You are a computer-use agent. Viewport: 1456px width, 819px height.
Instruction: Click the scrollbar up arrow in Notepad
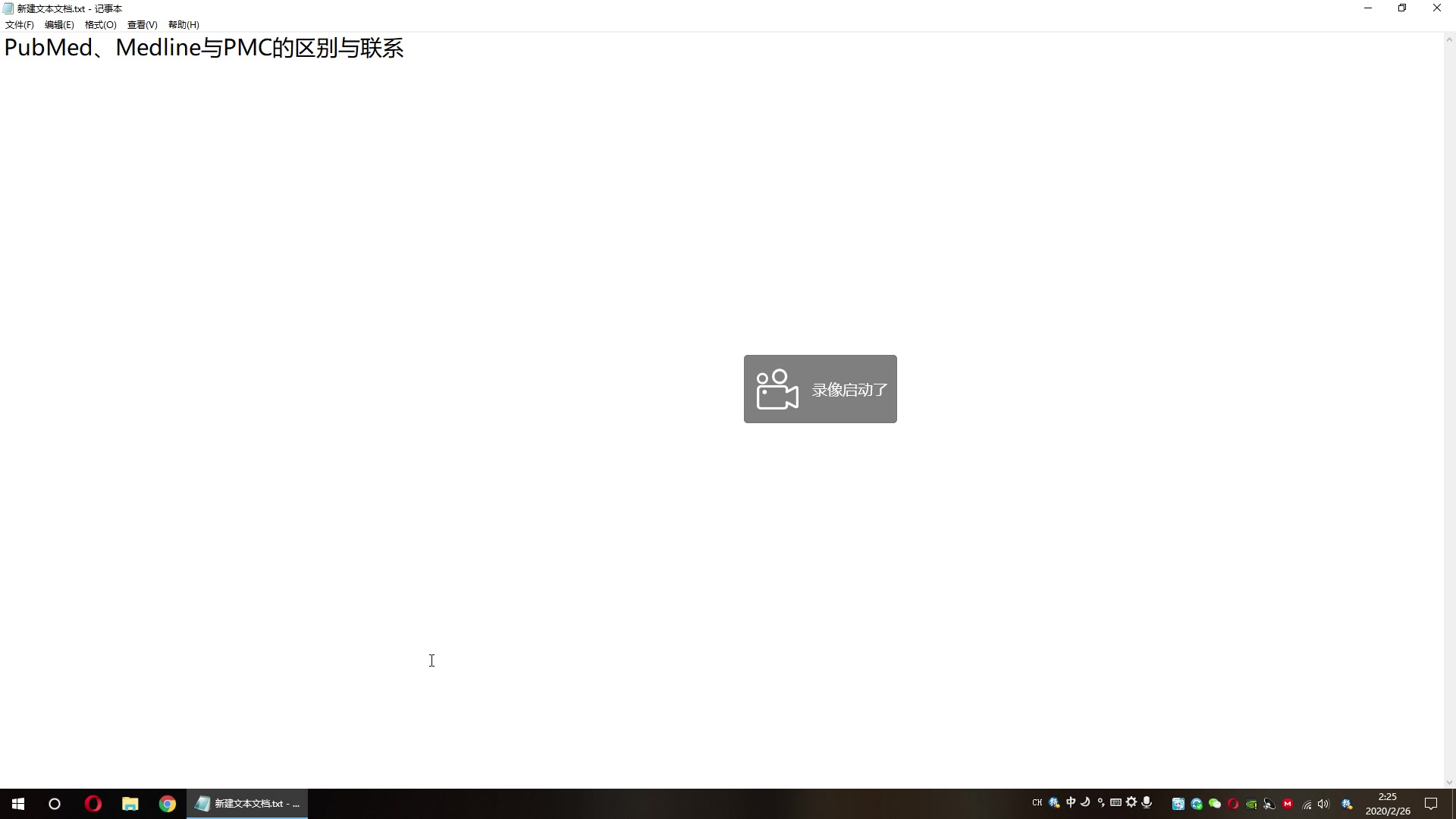[1449, 39]
